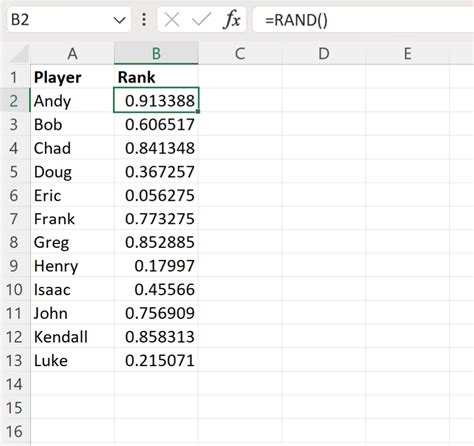This screenshot has width=474, height=446.
Task: Click the cell with value 0.367257
Action: click(x=156, y=172)
